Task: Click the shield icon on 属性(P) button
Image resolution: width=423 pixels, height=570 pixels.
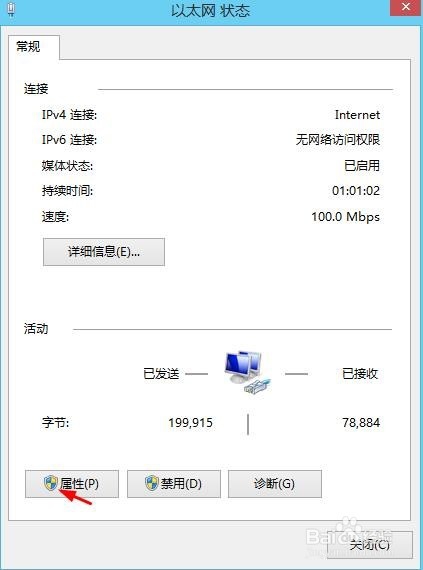Action: click(51, 483)
